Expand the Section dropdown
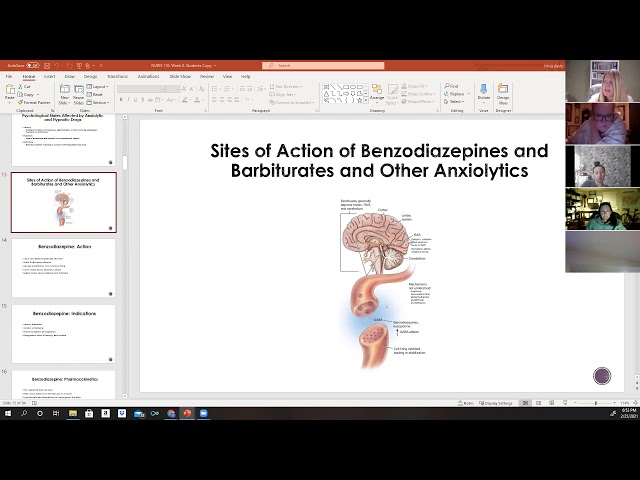The width and height of the screenshot is (640, 480). [98, 102]
